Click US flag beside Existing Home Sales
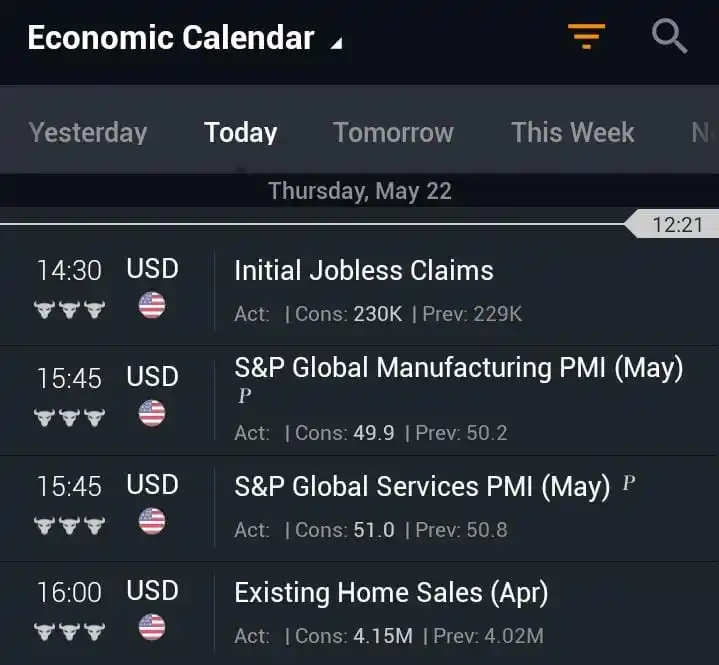 click(x=152, y=627)
